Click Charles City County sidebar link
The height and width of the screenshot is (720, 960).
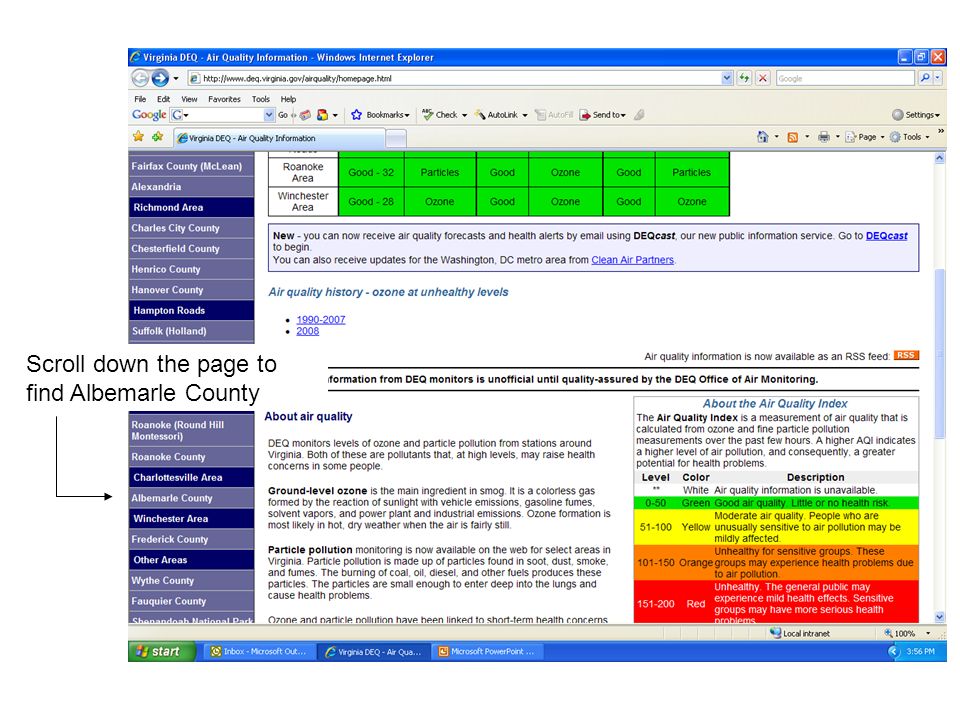point(191,228)
